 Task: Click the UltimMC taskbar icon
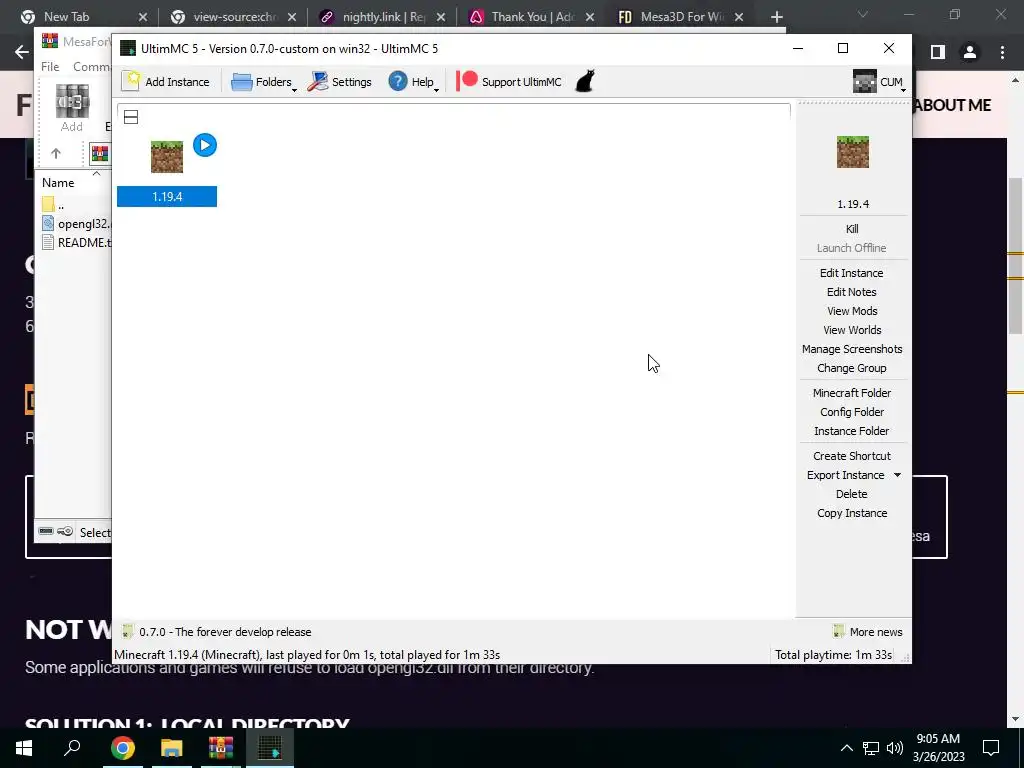270,748
